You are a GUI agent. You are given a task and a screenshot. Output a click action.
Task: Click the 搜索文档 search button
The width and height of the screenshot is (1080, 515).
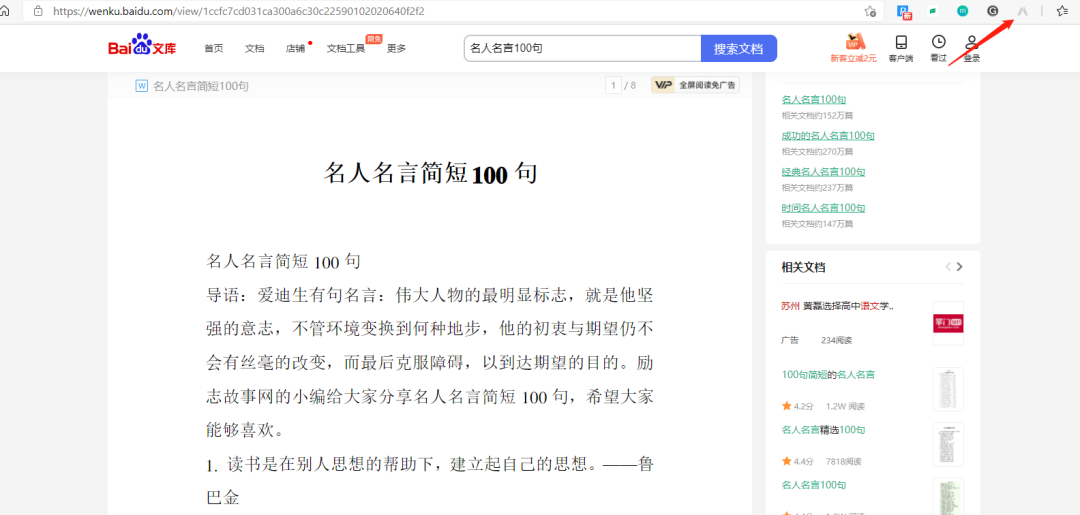[x=738, y=49]
